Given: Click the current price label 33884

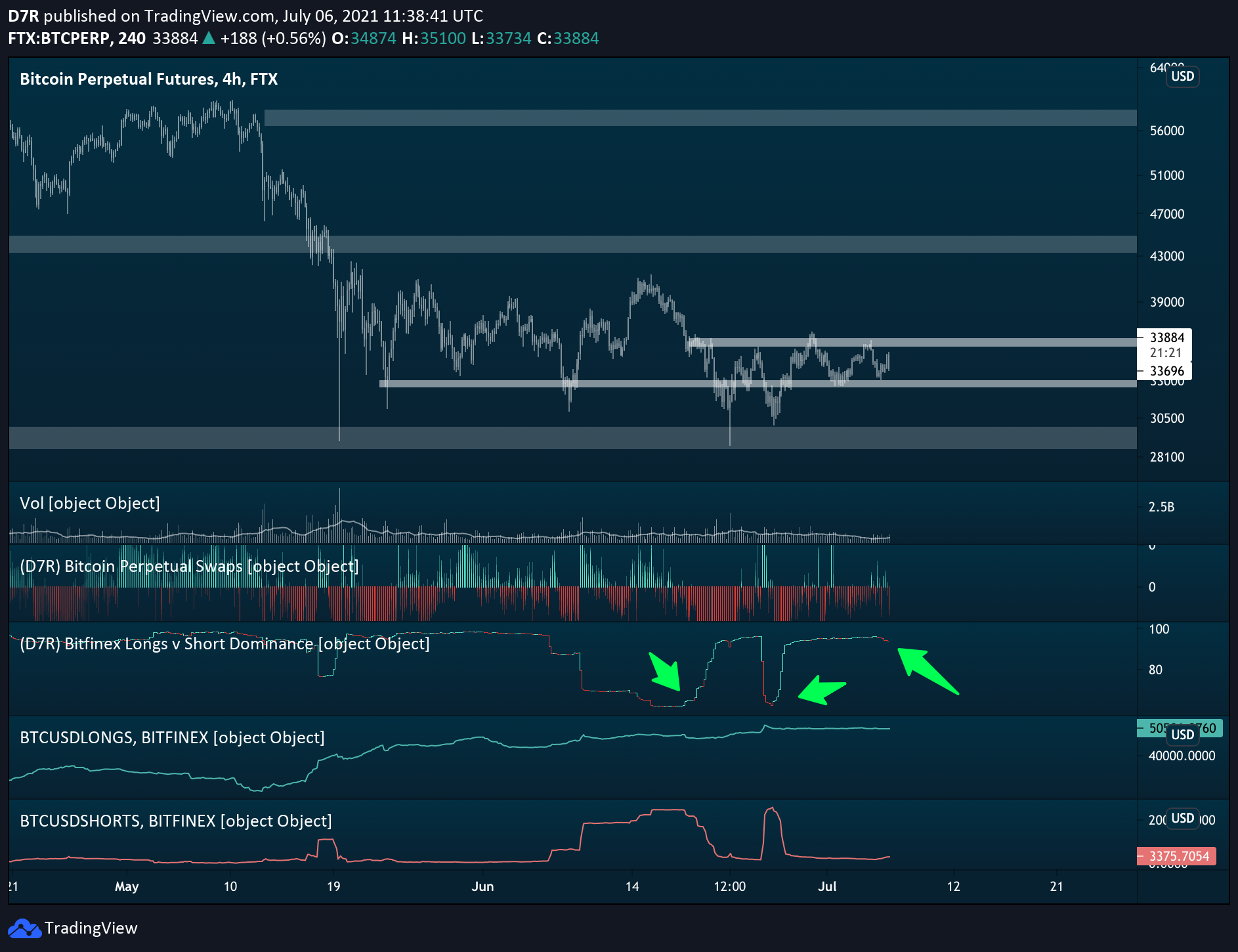Looking at the screenshot, I should tap(1167, 337).
